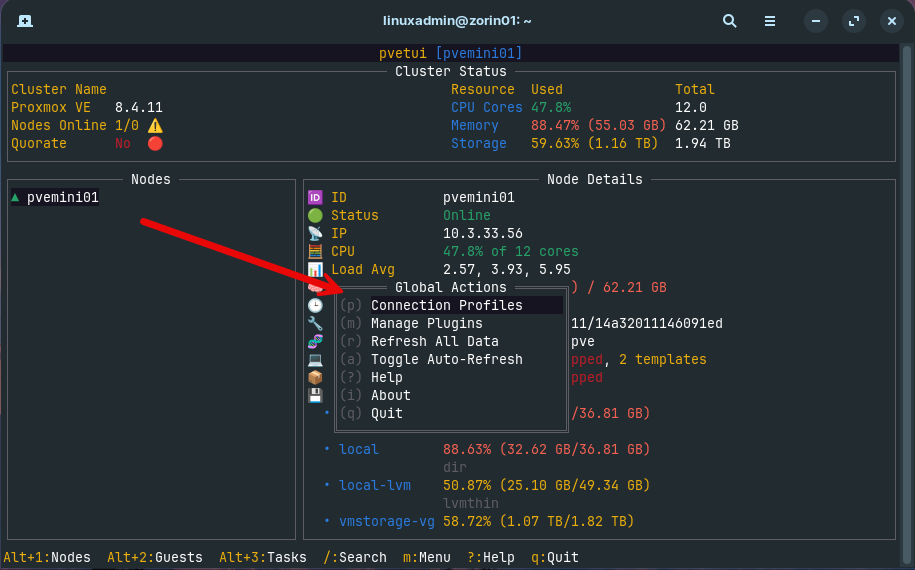Open the terminal hamburger menu
This screenshot has height=570, width=915.
pyautogui.click(x=770, y=21)
